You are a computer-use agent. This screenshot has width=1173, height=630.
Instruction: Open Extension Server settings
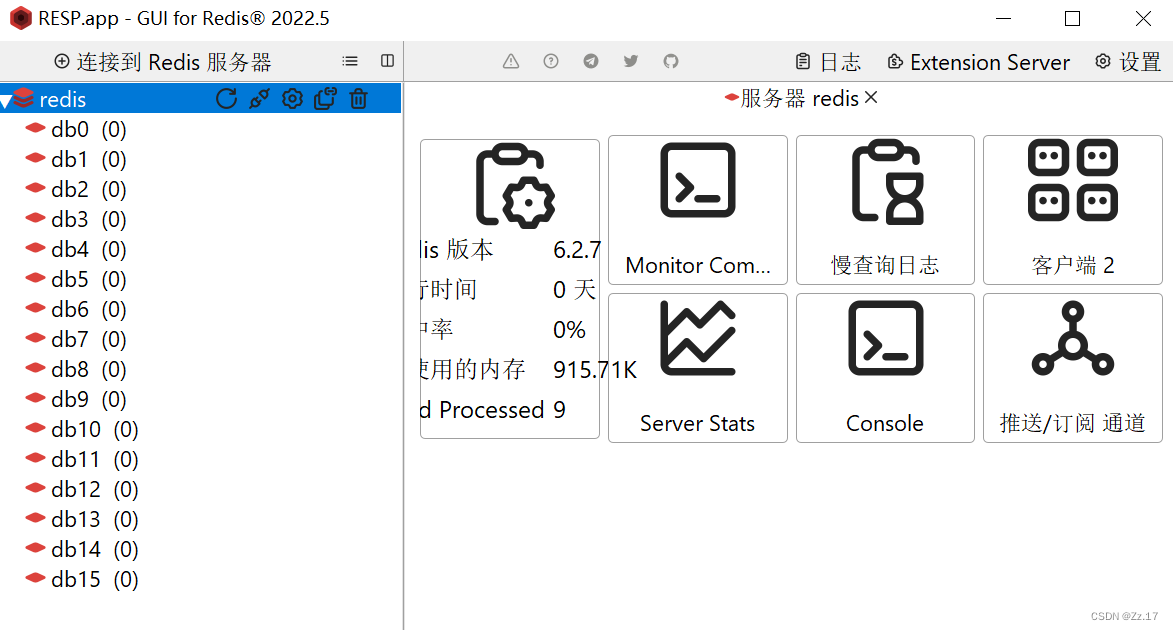pyautogui.click(x=978, y=62)
